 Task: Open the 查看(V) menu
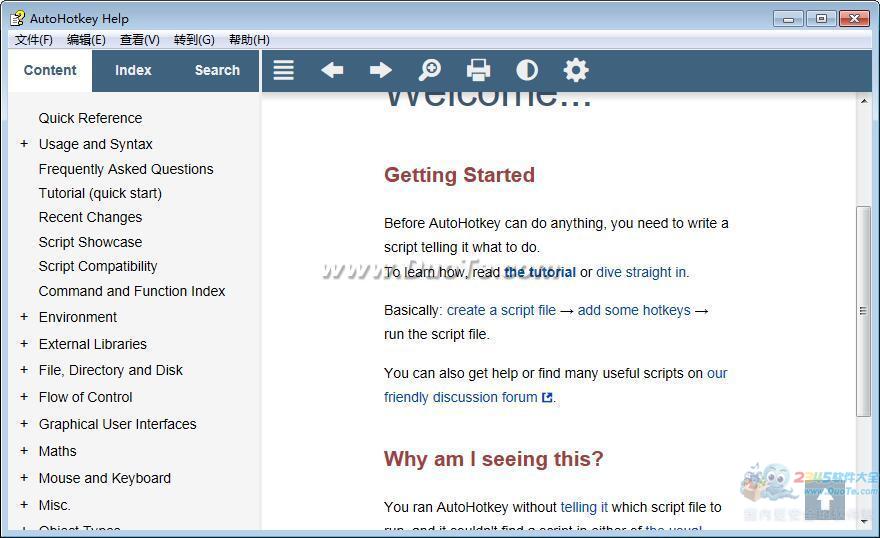(140, 40)
